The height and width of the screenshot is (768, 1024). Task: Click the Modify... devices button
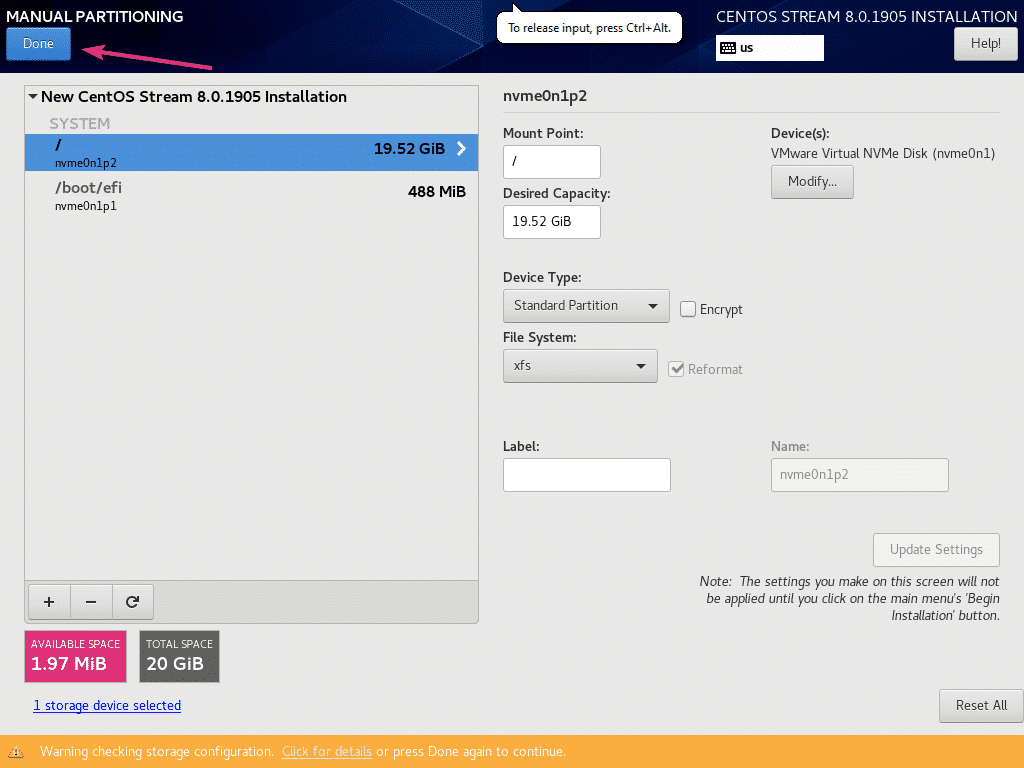[812, 182]
